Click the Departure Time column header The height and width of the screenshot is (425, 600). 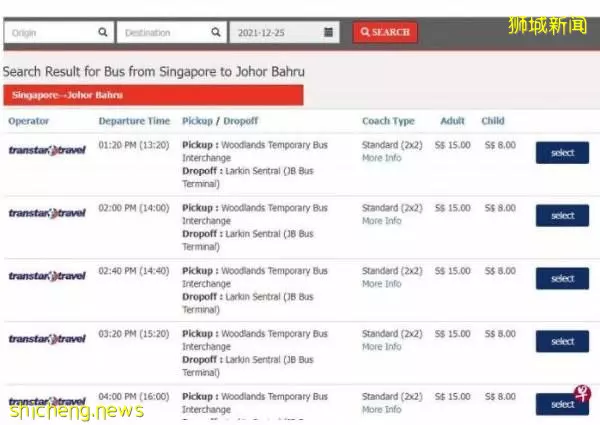134,121
